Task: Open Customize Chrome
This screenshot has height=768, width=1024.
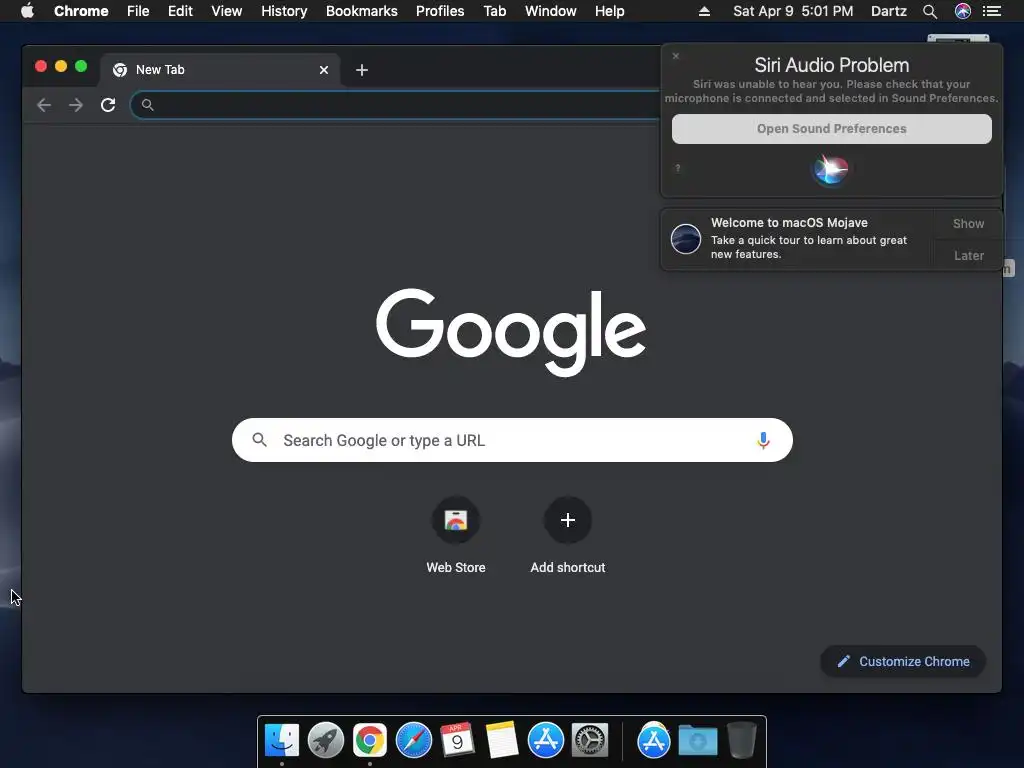Action: 903,662
